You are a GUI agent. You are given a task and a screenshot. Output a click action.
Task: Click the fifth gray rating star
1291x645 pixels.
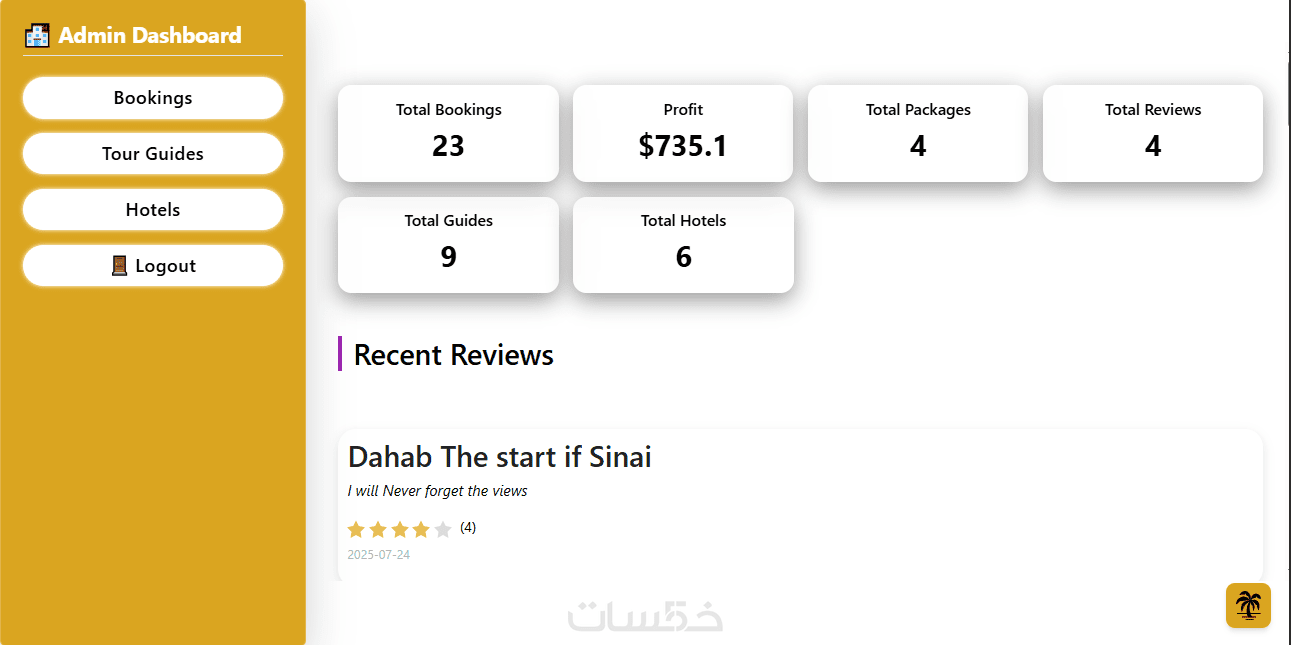click(x=443, y=529)
